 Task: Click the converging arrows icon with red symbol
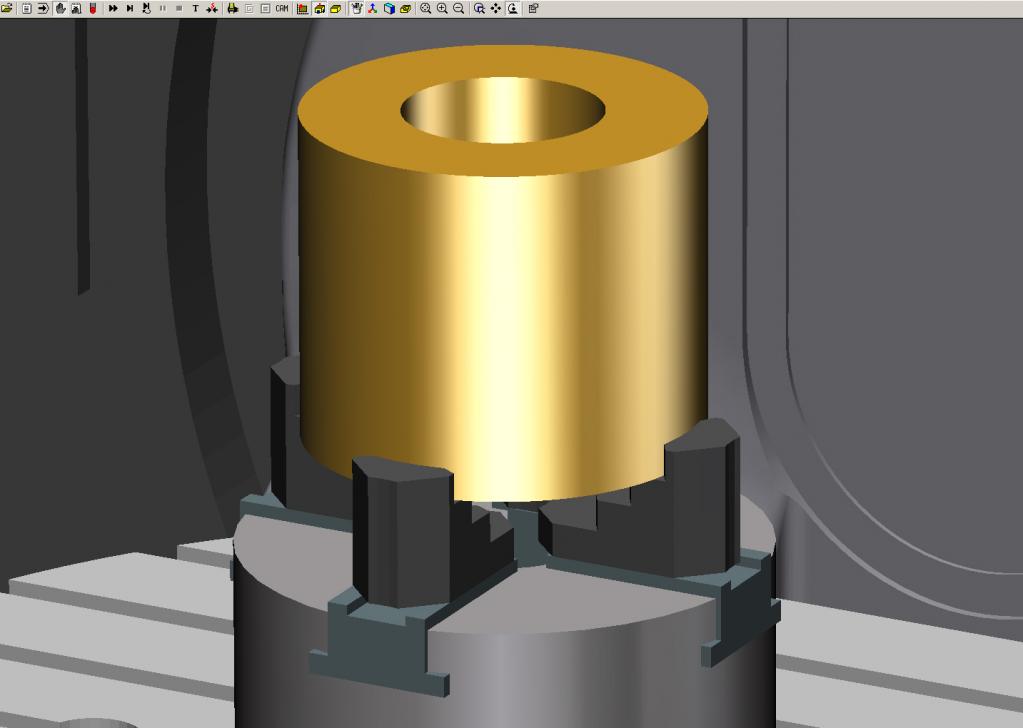click(x=212, y=8)
